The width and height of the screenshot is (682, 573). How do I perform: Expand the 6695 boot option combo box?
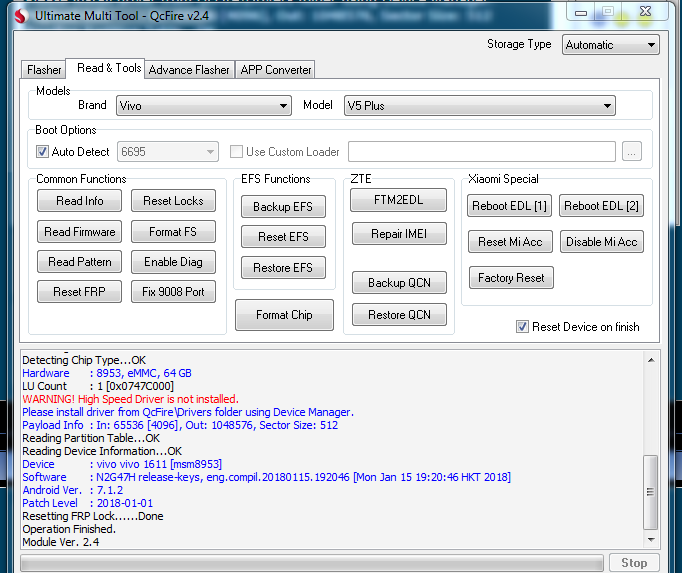167,152
